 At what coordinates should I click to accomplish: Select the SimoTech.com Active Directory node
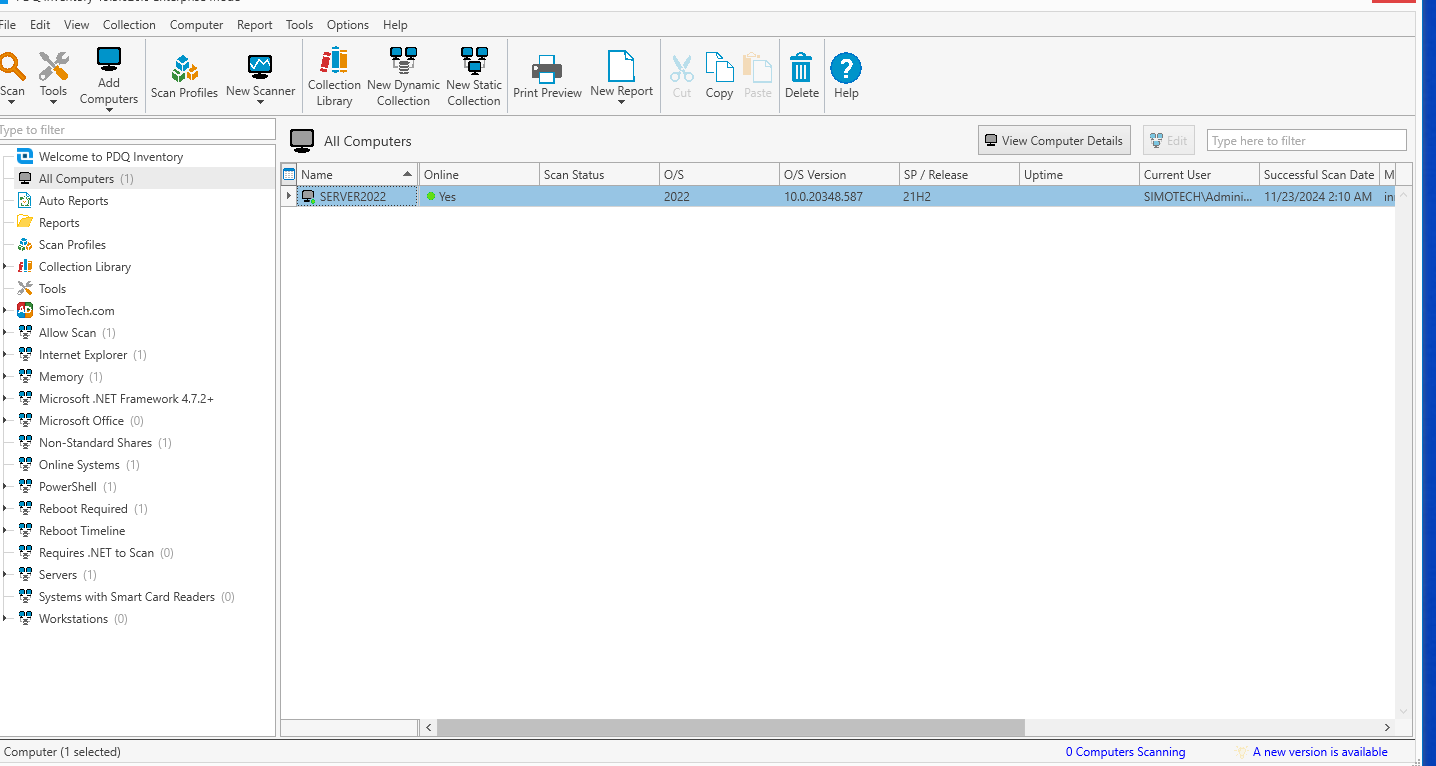click(76, 311)
